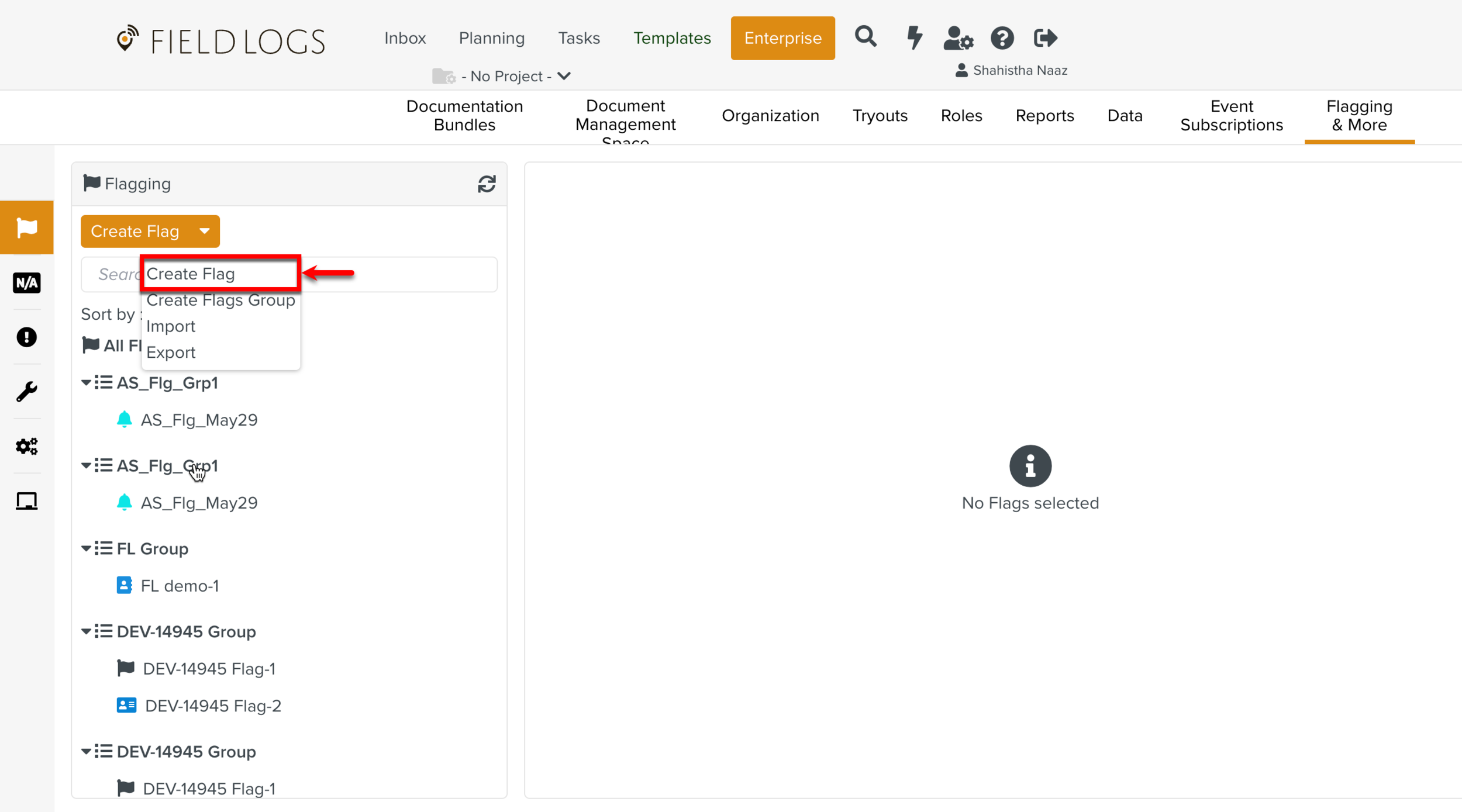Viewport: 1462px width, 812px height.
Task: Click the search magnifier icon
Action: pos(865,37)
